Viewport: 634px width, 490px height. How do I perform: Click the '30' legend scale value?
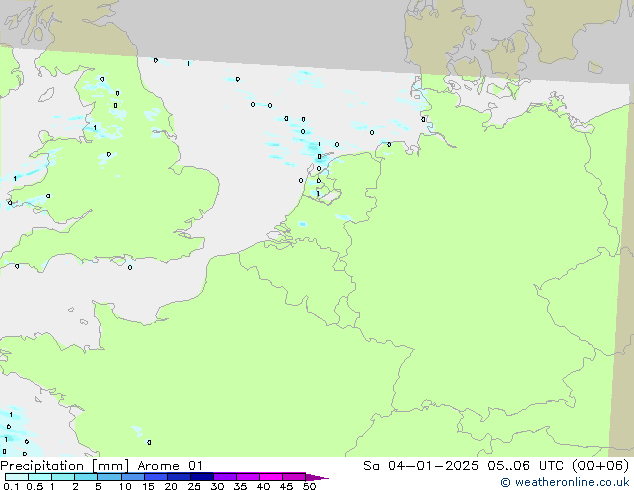[x=217, y=486]
